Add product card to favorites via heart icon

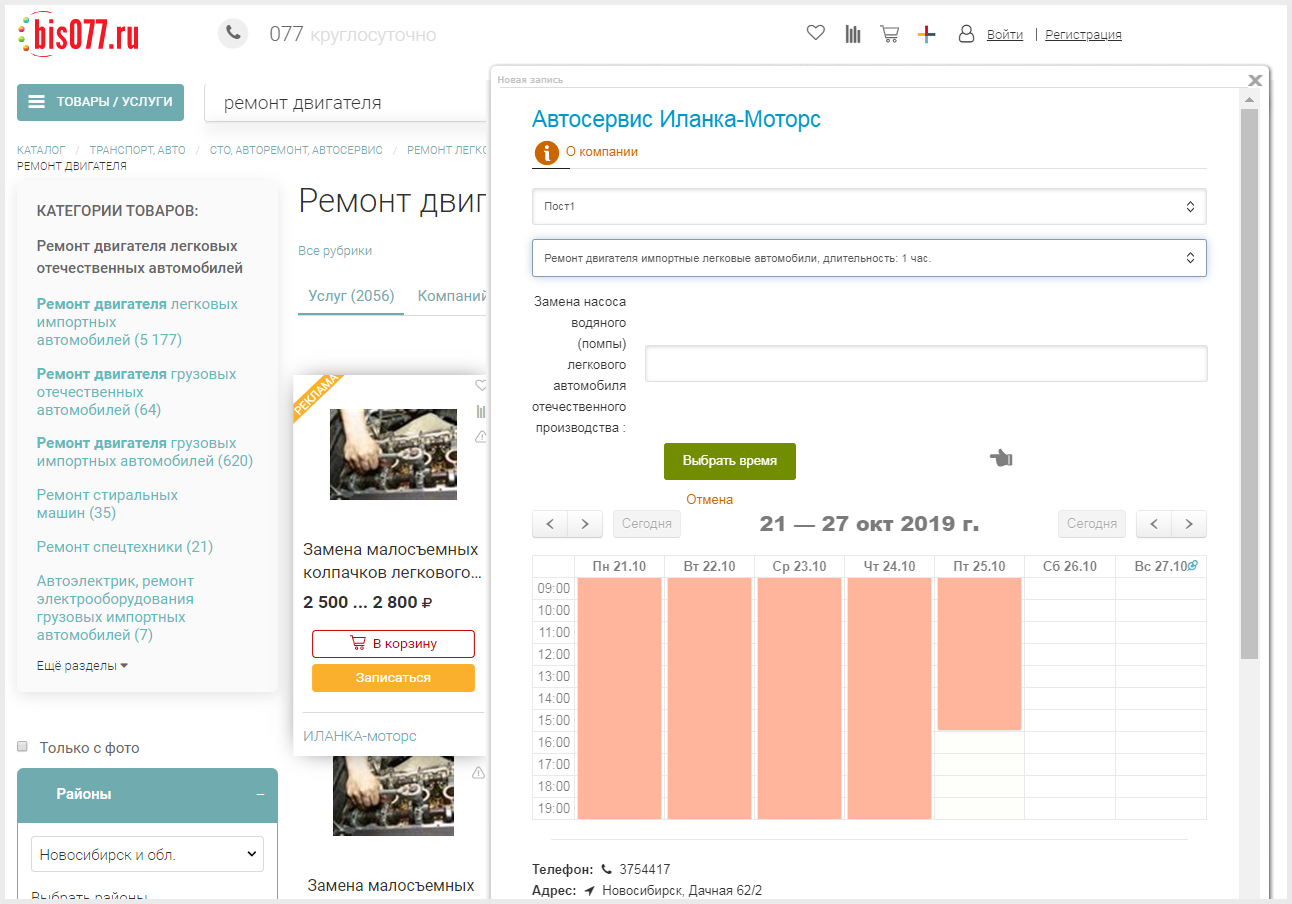[480, 385]
